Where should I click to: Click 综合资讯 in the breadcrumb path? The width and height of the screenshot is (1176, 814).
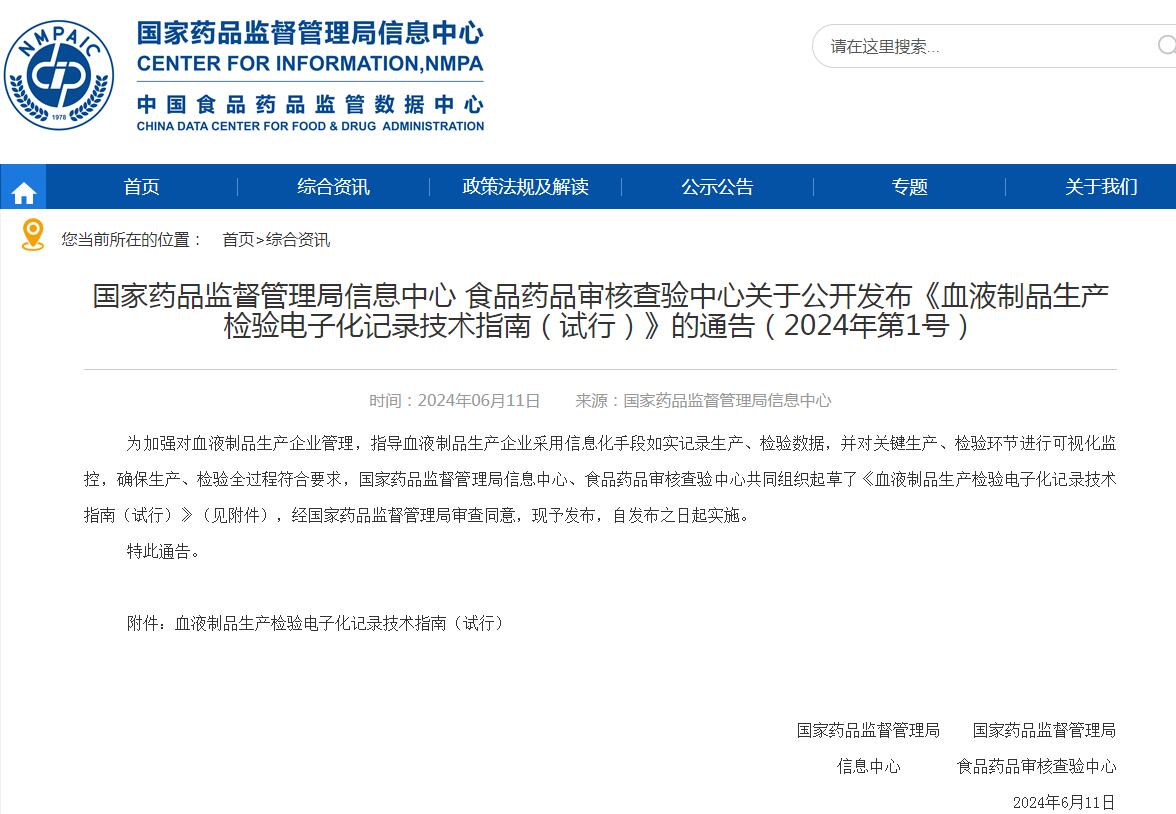(x=298, y=240)
